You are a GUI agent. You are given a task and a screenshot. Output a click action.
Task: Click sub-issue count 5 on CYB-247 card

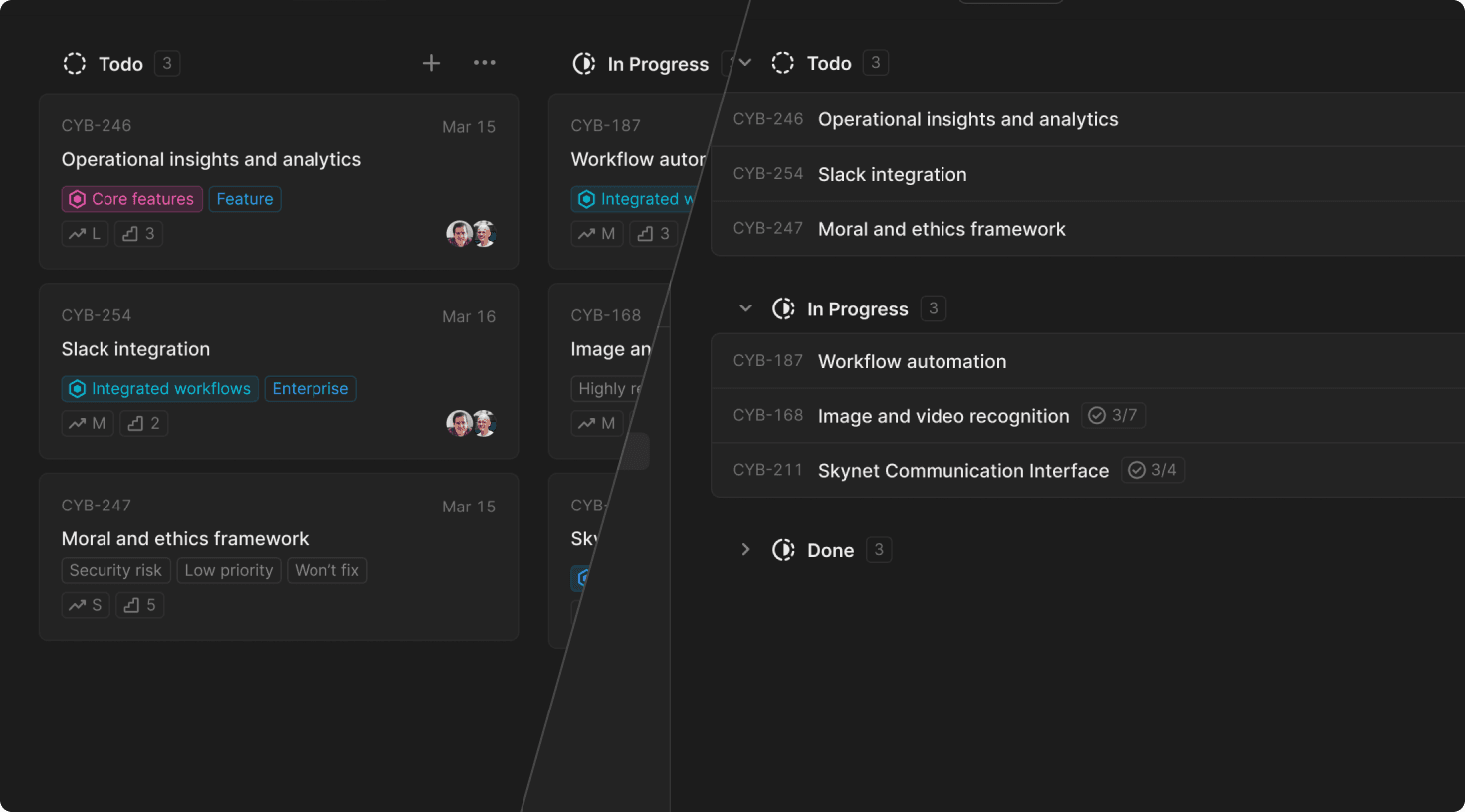coord(140,605)
